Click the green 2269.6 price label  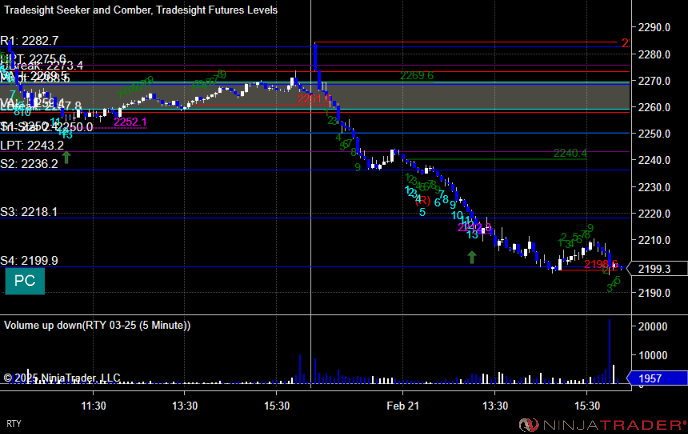tap(416, 75)
